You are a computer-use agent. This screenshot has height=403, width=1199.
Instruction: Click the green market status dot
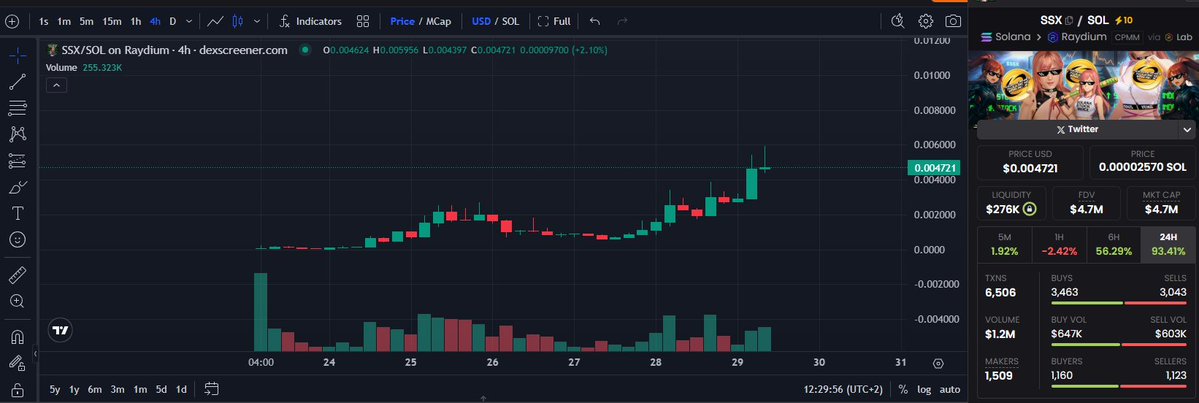305,50
